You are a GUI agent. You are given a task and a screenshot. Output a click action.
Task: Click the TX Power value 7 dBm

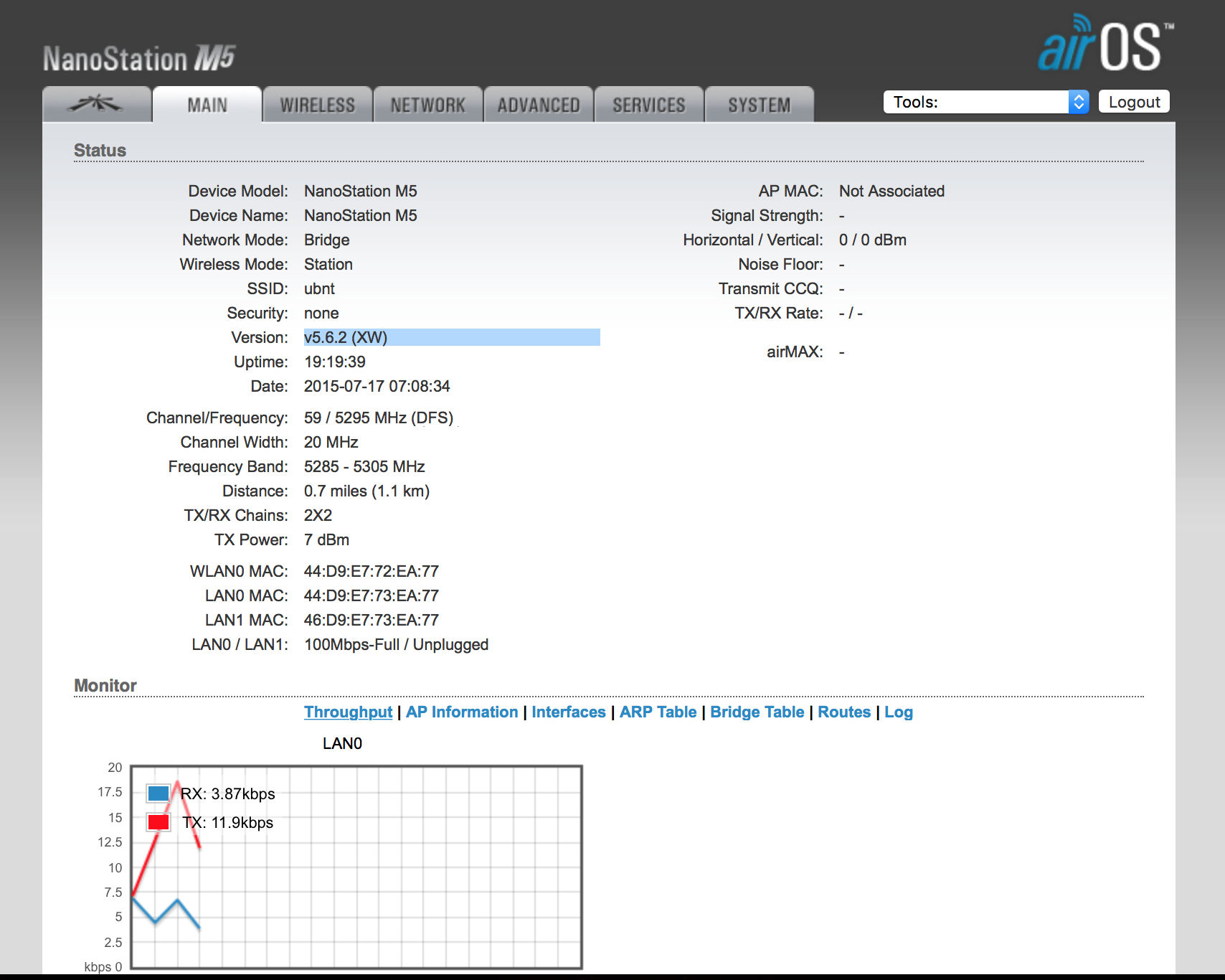327,540
